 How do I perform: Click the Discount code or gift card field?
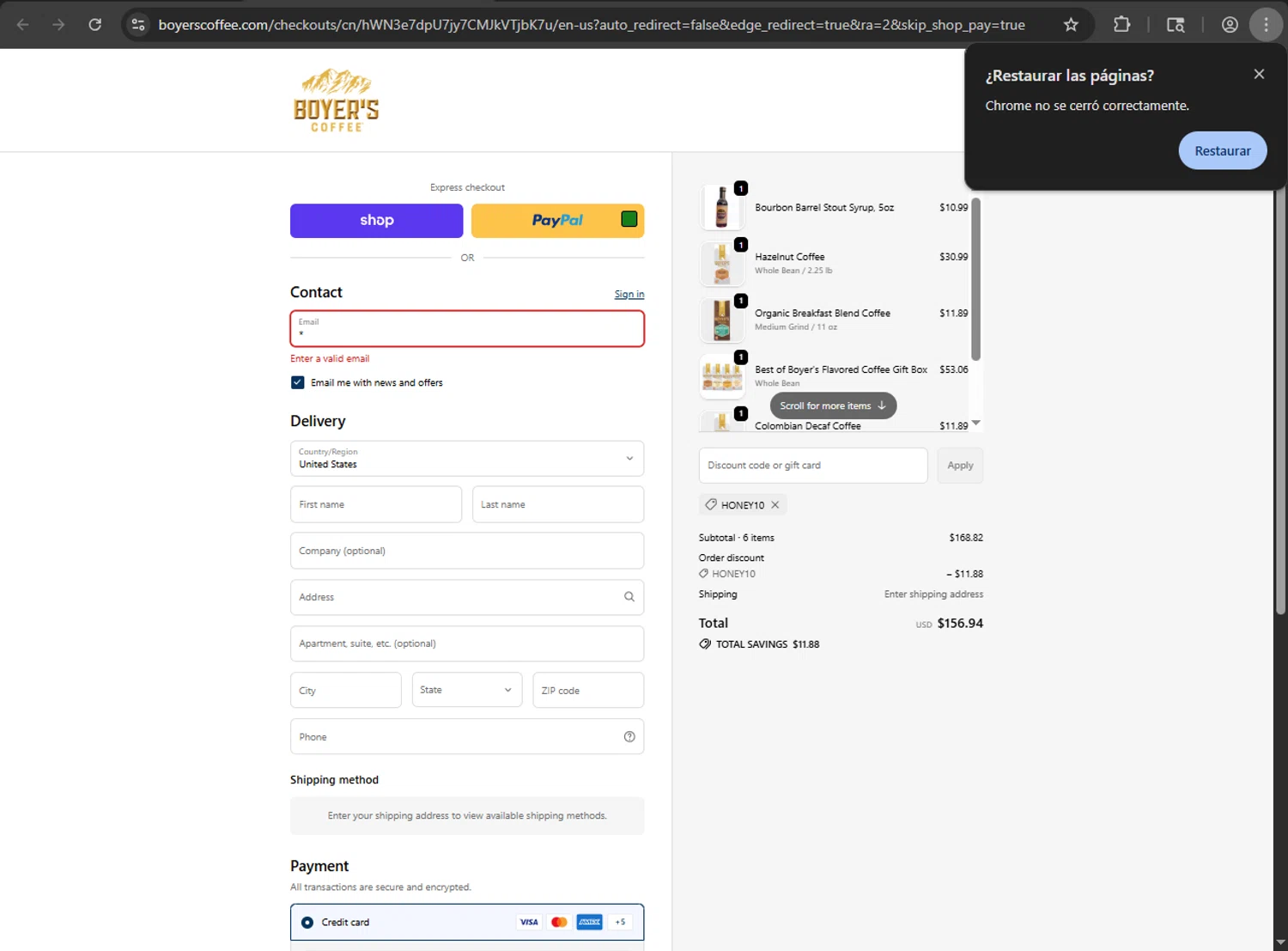pos(813,466)
